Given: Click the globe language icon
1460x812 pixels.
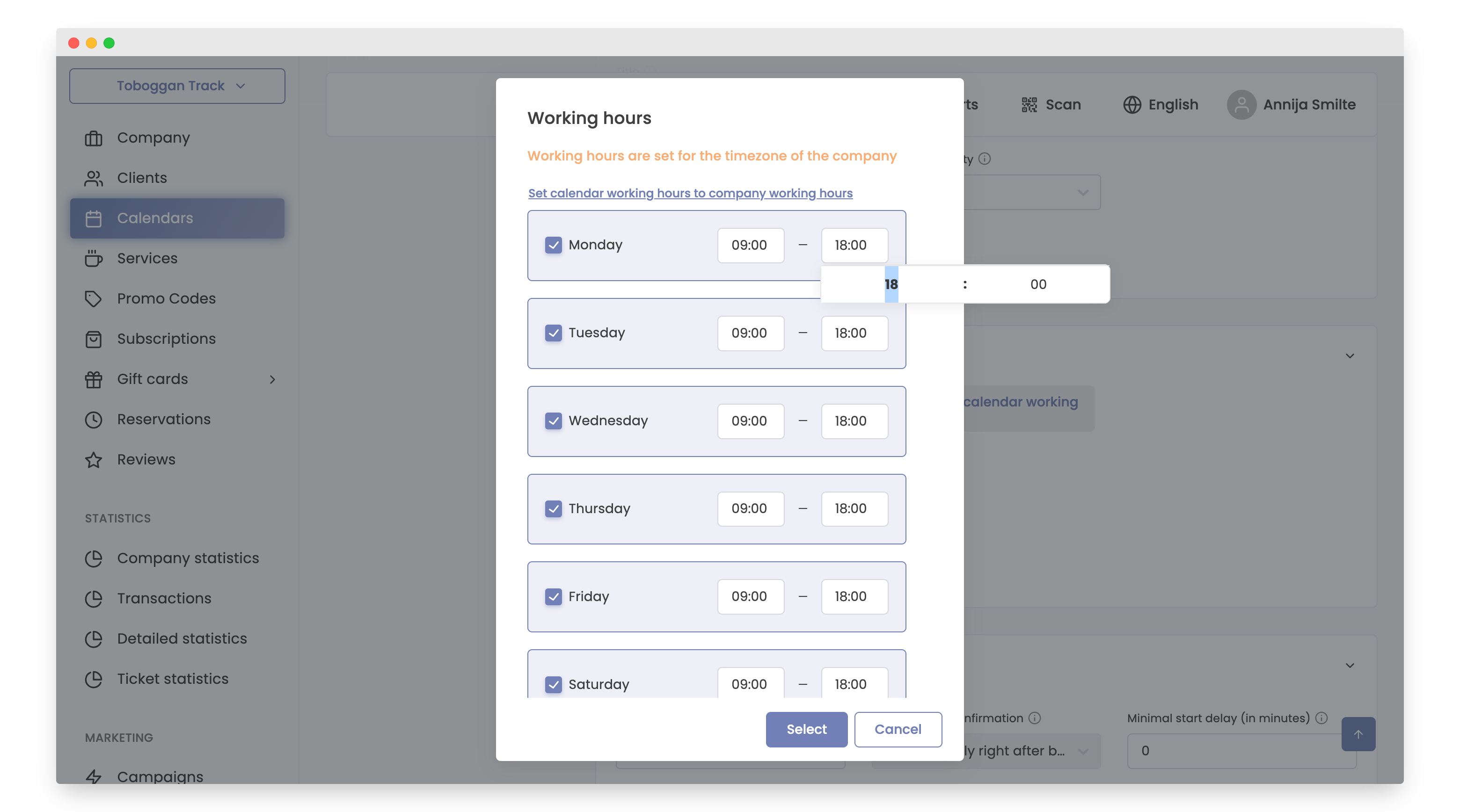Looking at the screenshot, I should tap(1132, 105).
